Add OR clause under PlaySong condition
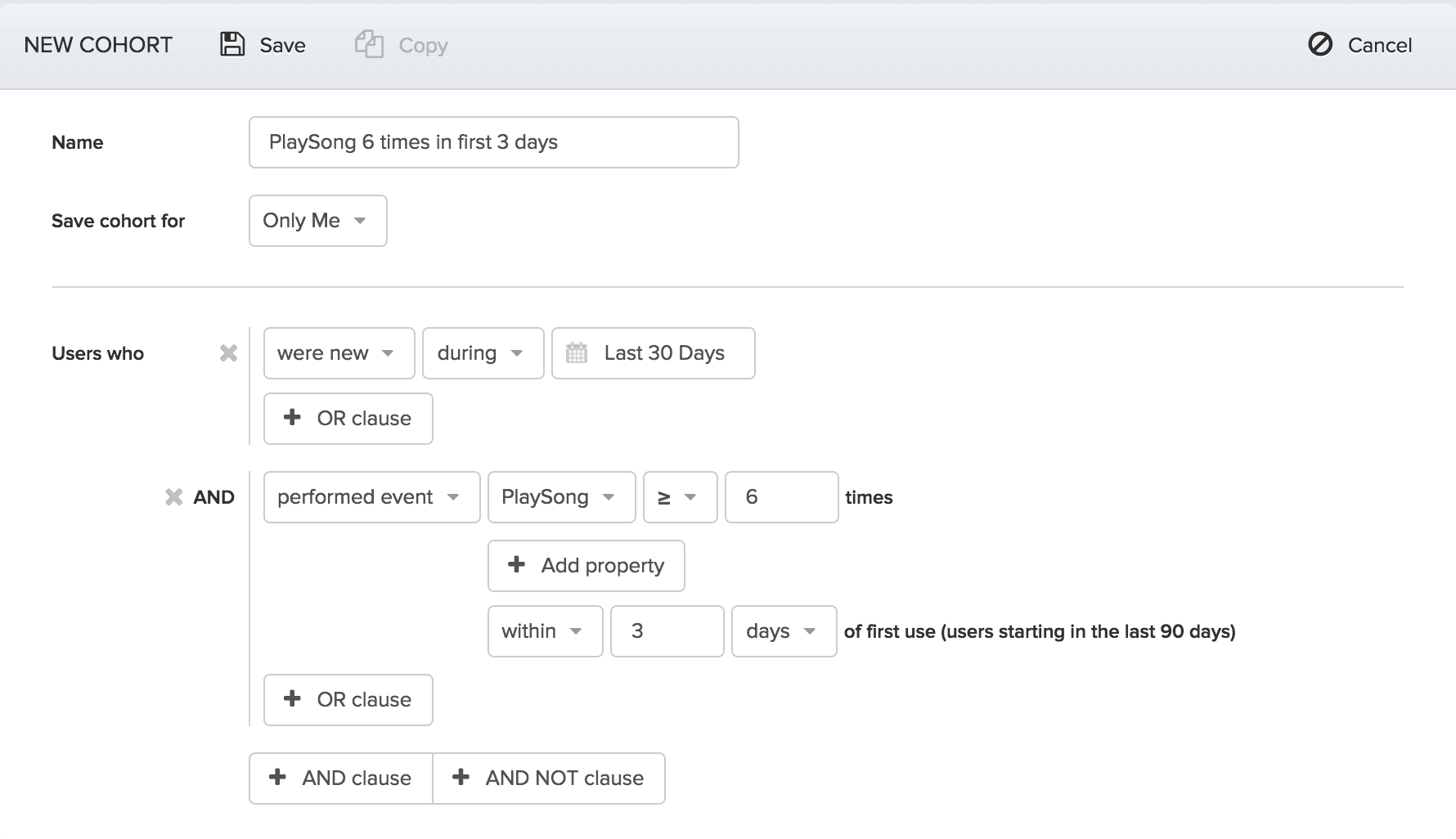The image size is (1456, 839). [348, 700]
